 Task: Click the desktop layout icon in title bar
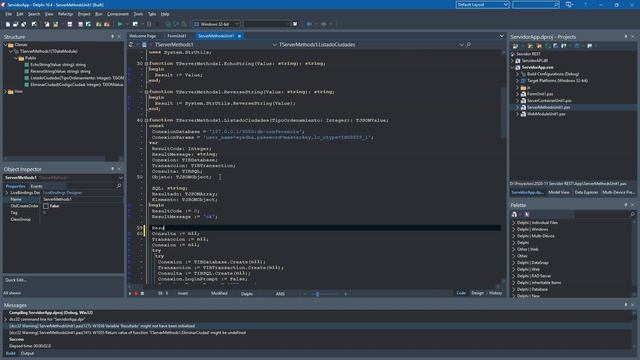(x=569, y=4)
